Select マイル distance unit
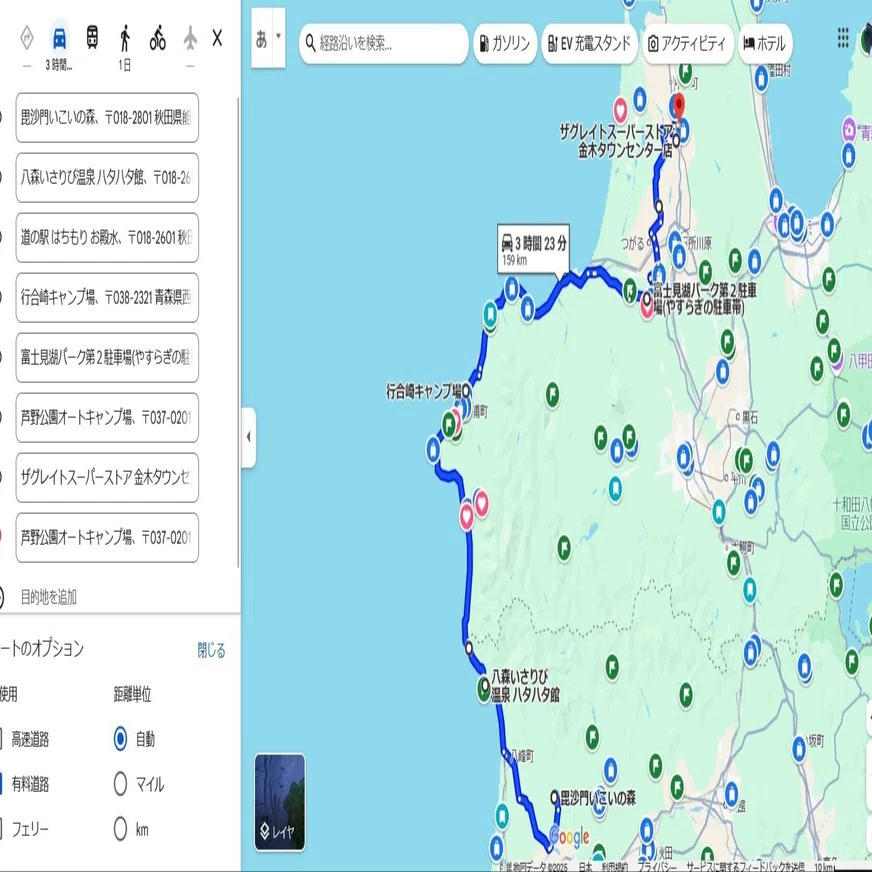This screenshot has height=872, width=872. pyautogui.click(x=120, y=784)
